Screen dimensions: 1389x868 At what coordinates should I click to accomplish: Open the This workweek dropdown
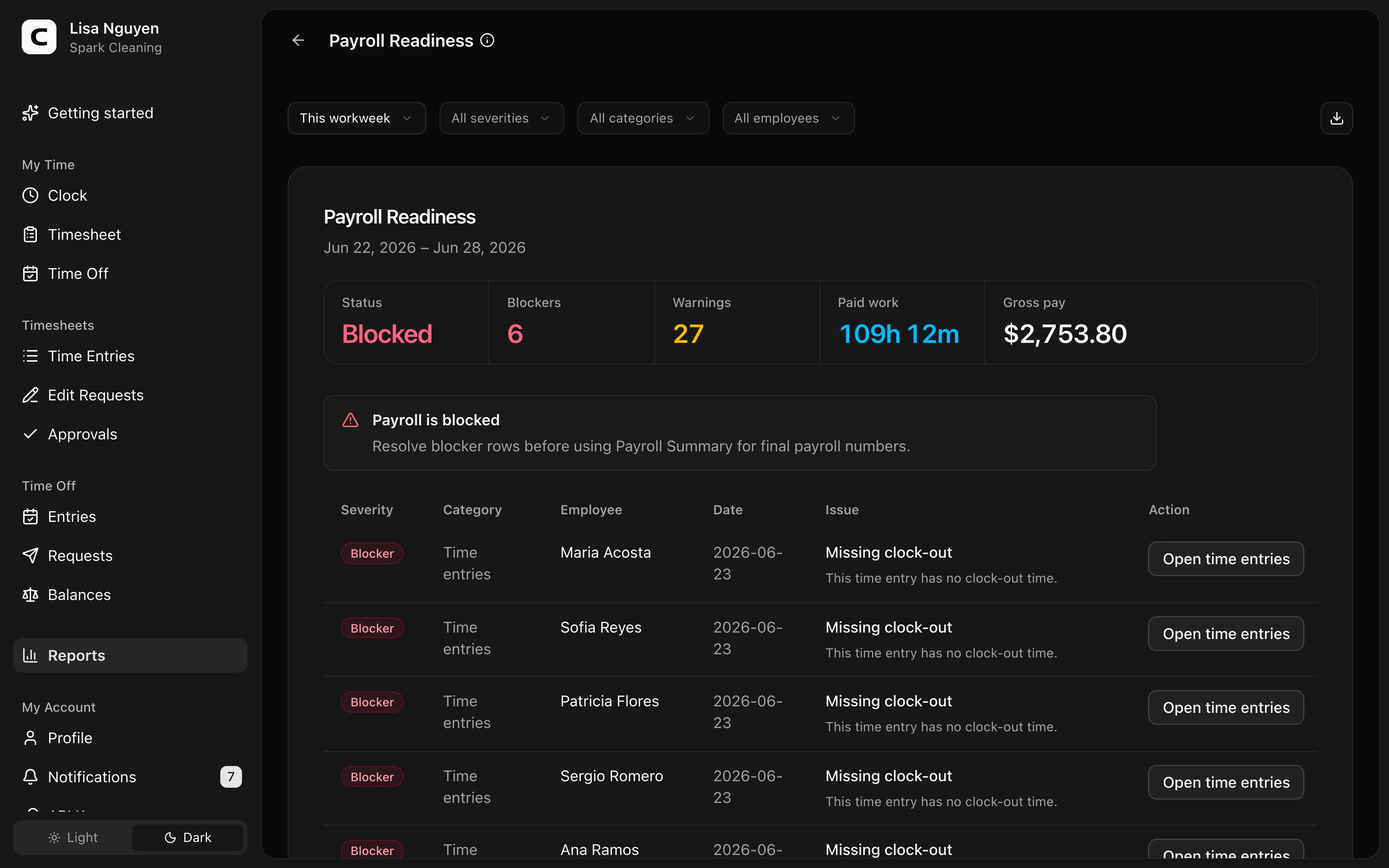(356, 118)
